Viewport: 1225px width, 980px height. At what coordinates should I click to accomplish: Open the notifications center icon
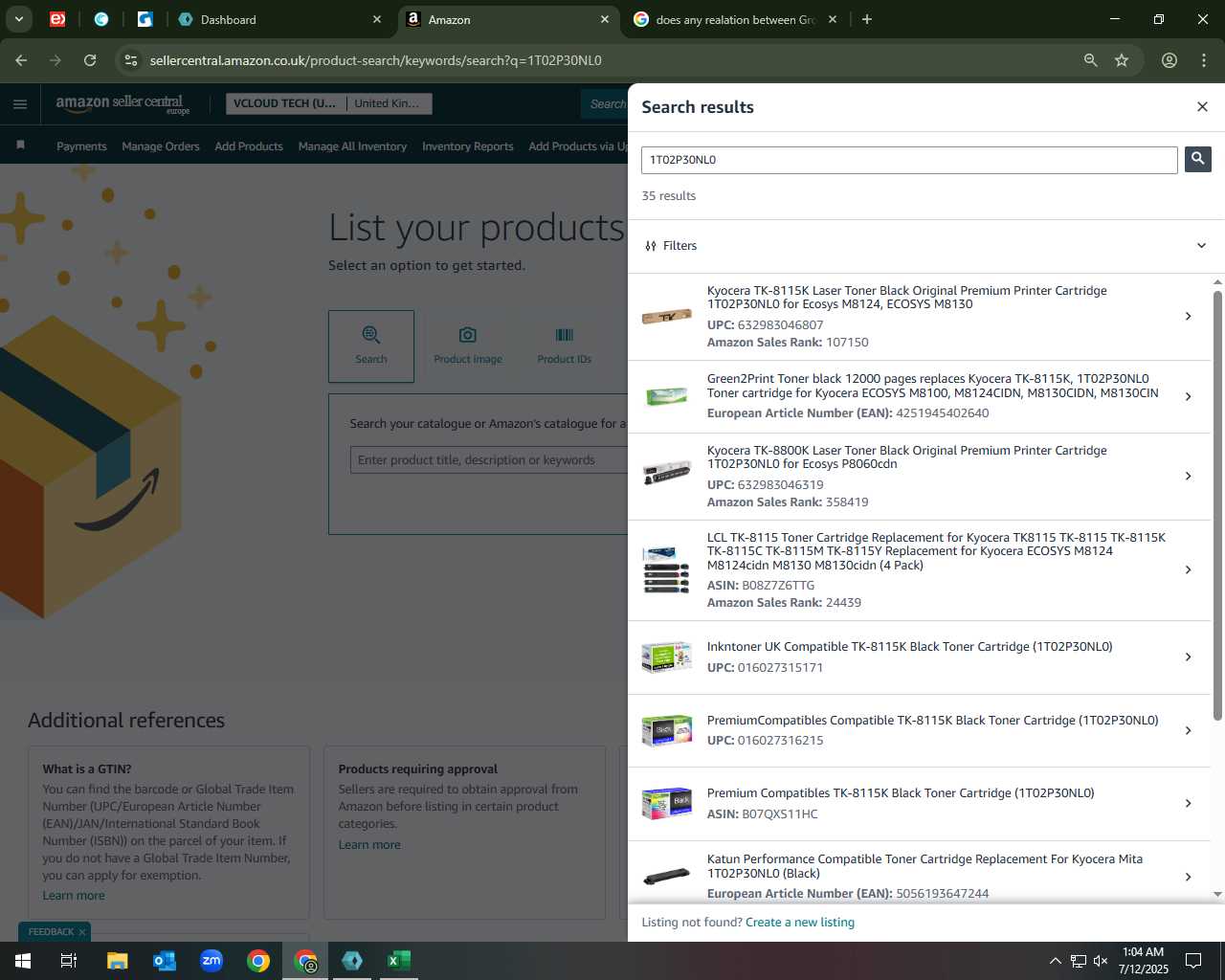tap(1193, 961)
